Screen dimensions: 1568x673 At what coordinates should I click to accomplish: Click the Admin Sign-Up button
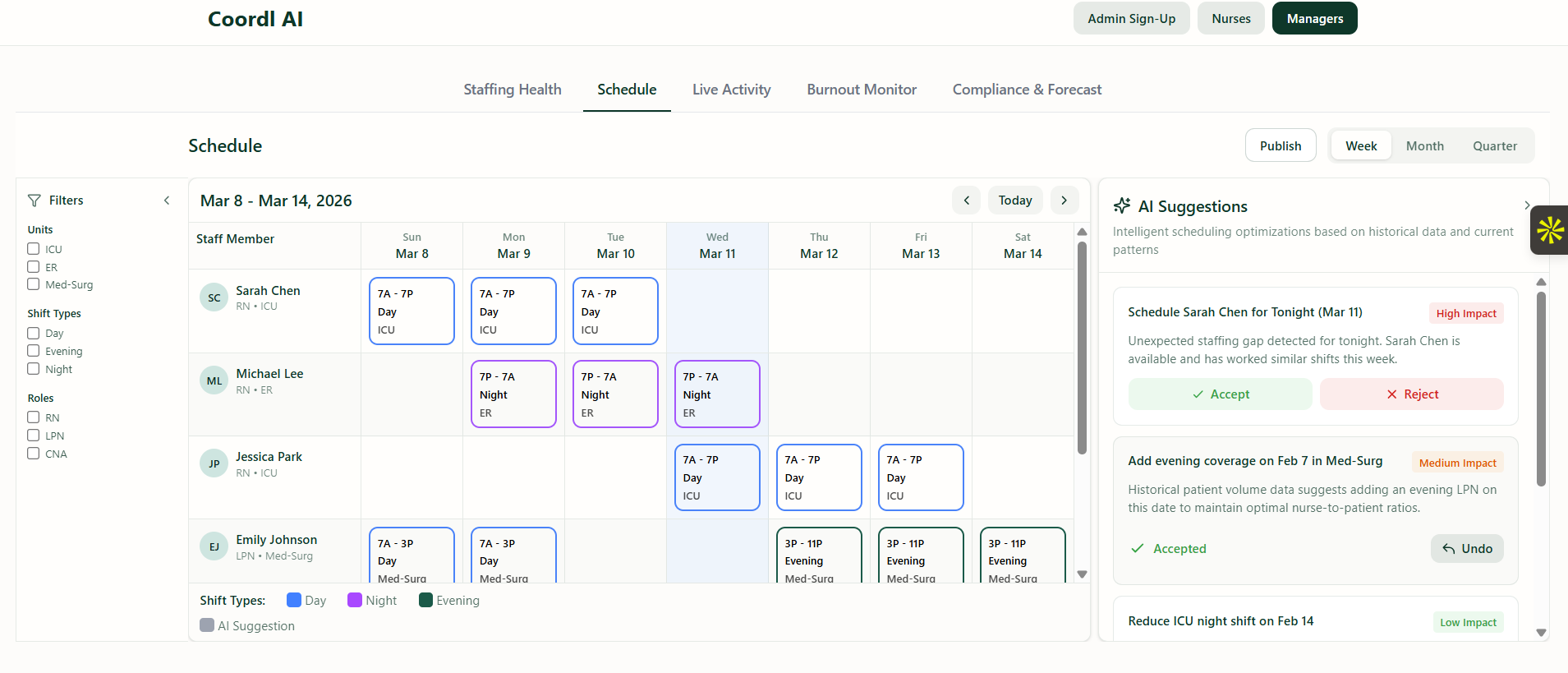(1131, 18)
